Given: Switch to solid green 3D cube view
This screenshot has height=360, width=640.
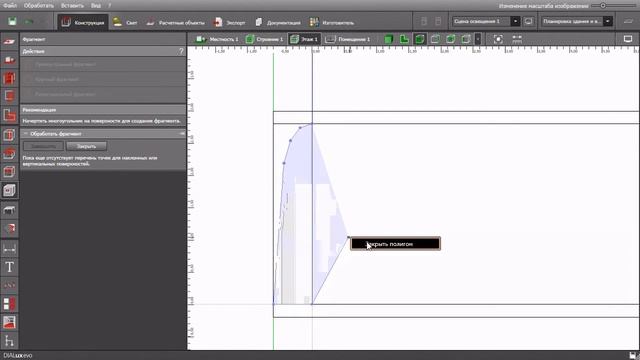Looking at the screenshot, I should (389, 39).
